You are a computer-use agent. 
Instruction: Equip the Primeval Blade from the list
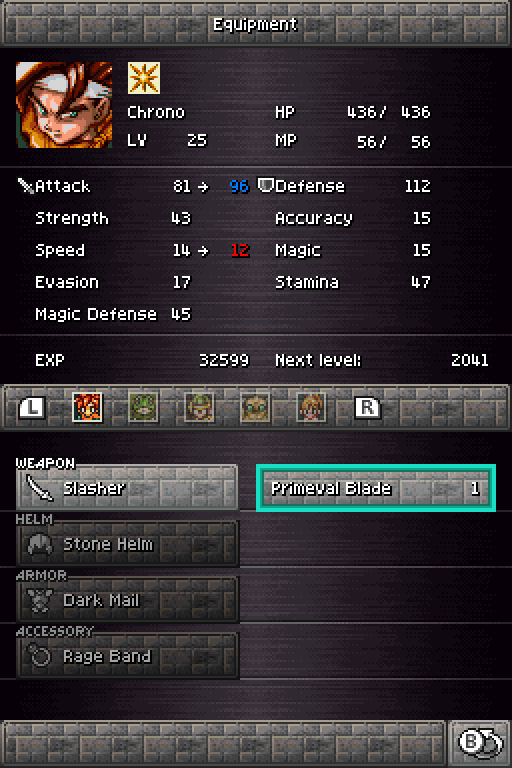coord(376,488)
